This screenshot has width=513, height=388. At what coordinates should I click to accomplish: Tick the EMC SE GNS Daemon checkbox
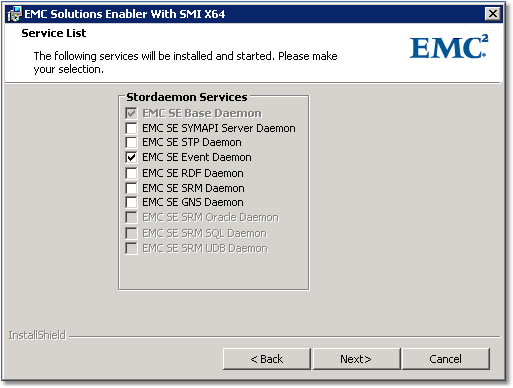[x=131, y=202]
